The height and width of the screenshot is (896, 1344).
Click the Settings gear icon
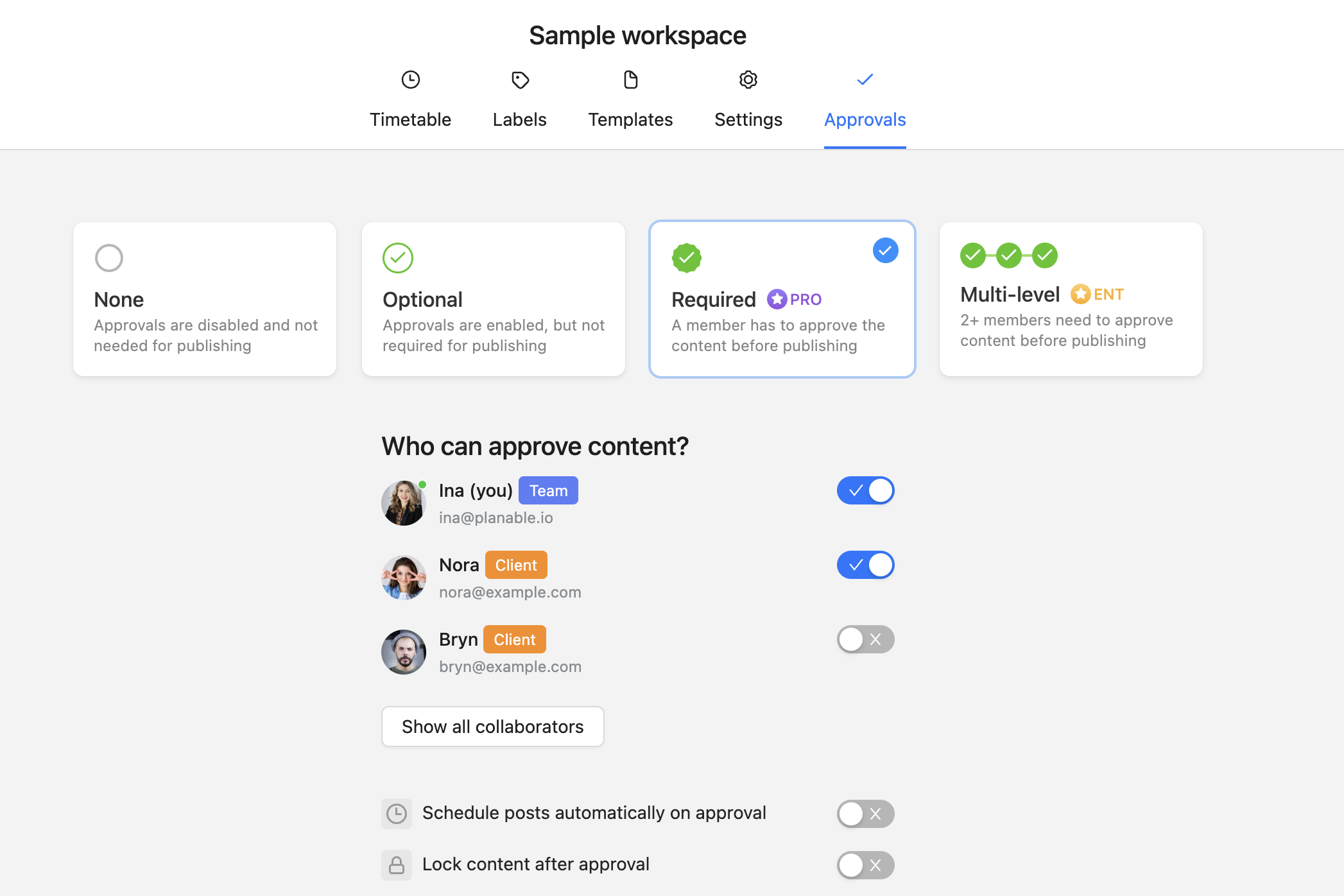click(x=748, y=80)
